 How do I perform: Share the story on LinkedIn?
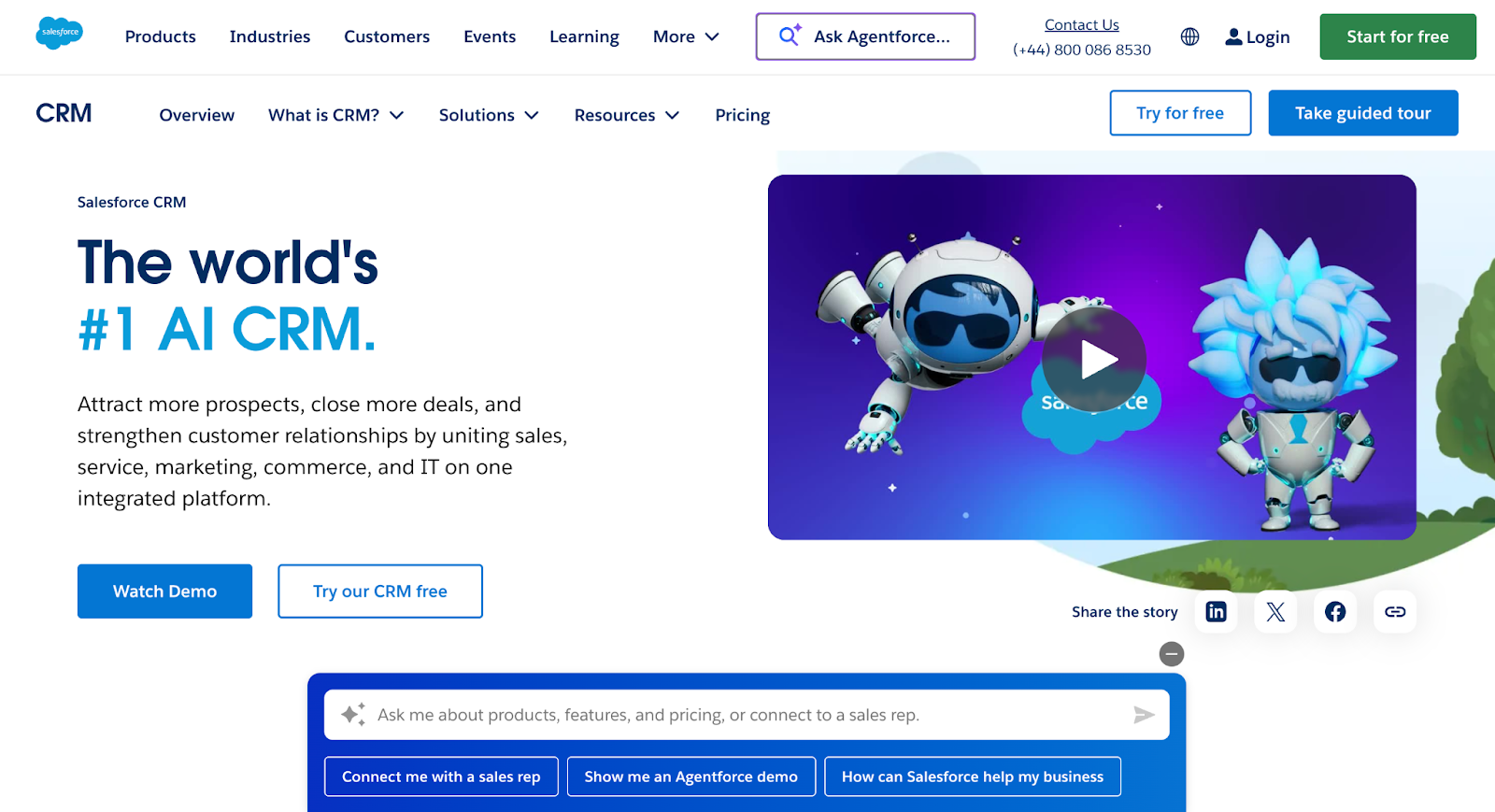point(1216,611)
